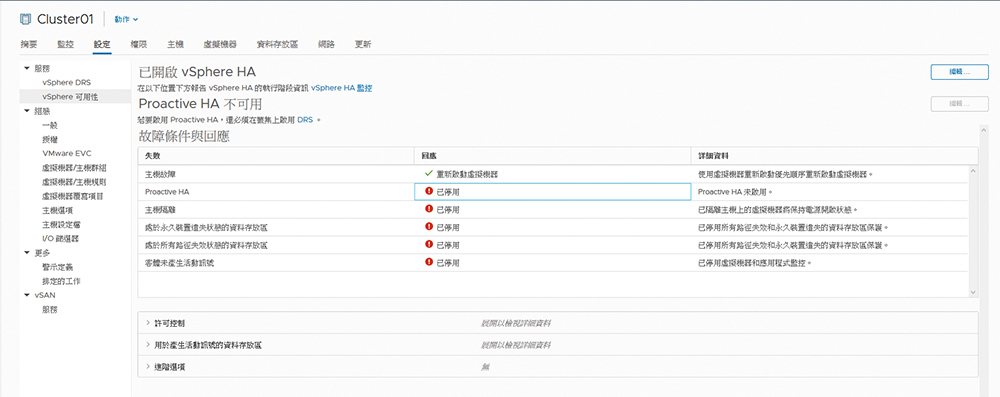Select vSphere 可用性 in sidebar
This screenshot has width=1000, height=397.
point(71,96)
